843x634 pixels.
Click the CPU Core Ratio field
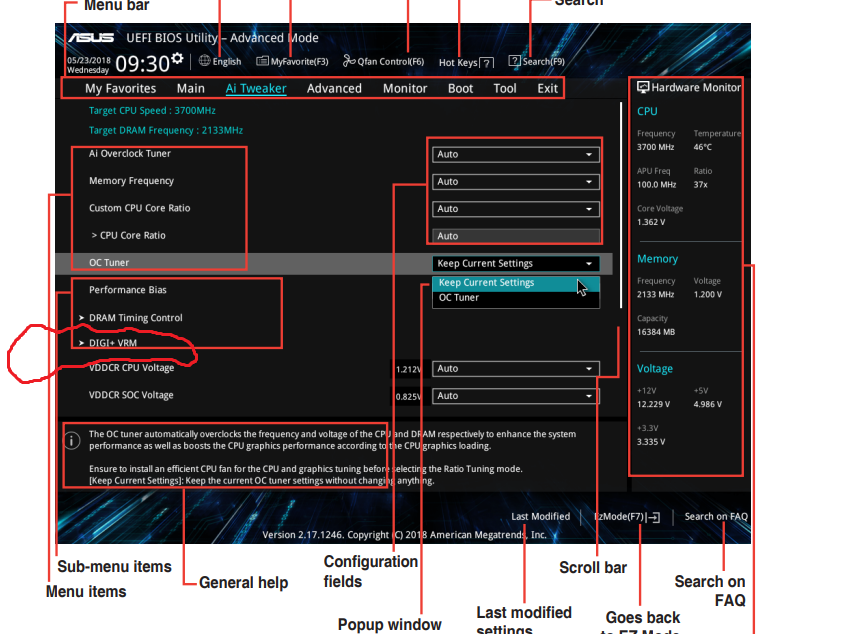tap(516, 236)
